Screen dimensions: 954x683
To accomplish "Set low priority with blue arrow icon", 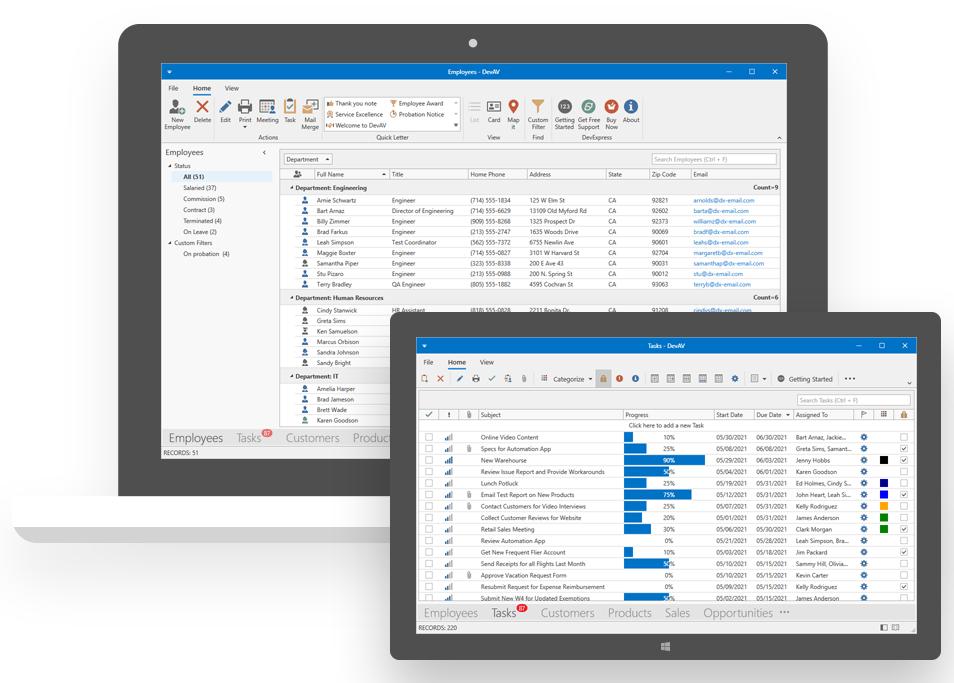I will [x=635, y=378].
